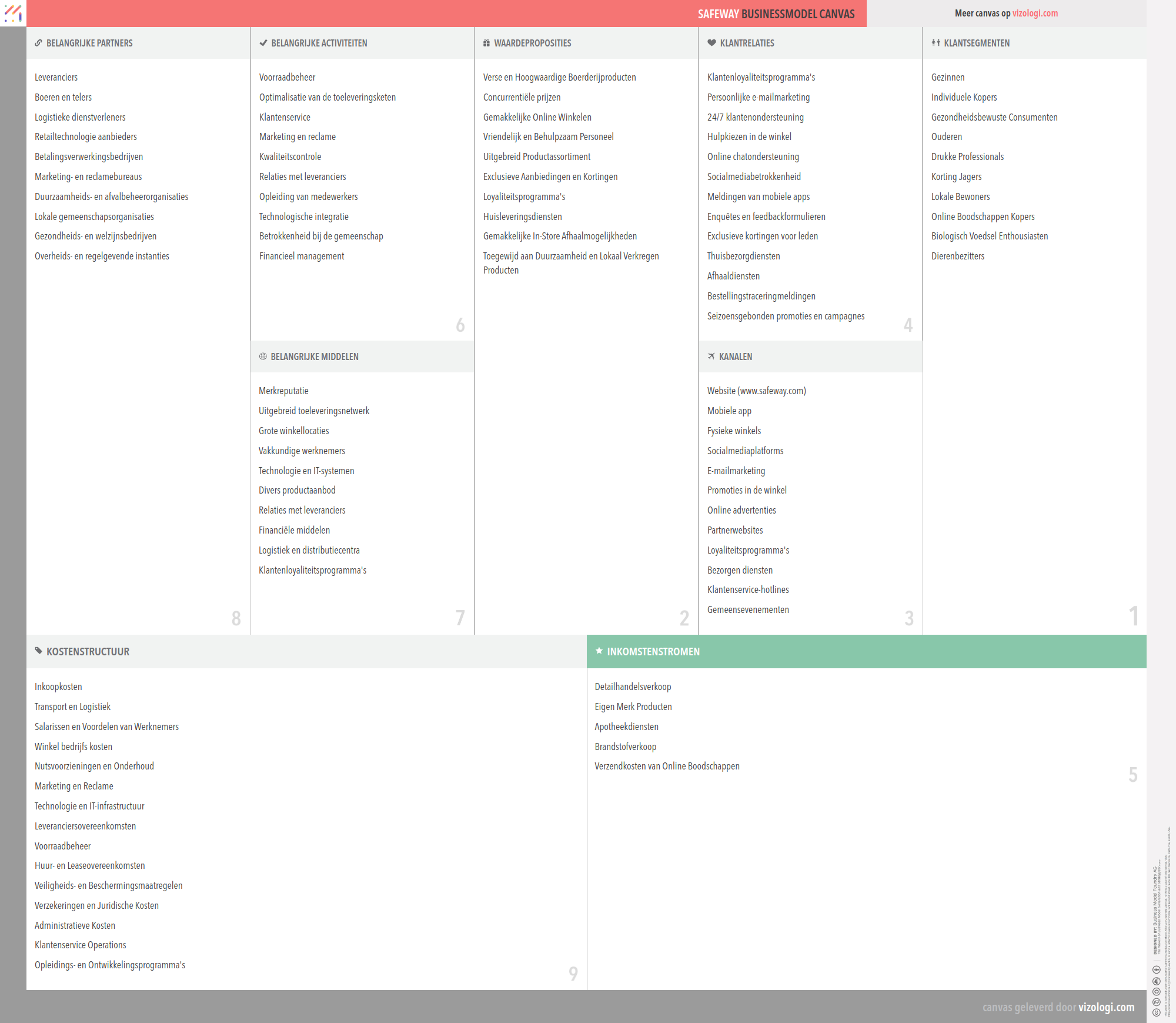
Task: Click the checkmark icon beside Belangrijke Activiteiten
Action: 263,43
